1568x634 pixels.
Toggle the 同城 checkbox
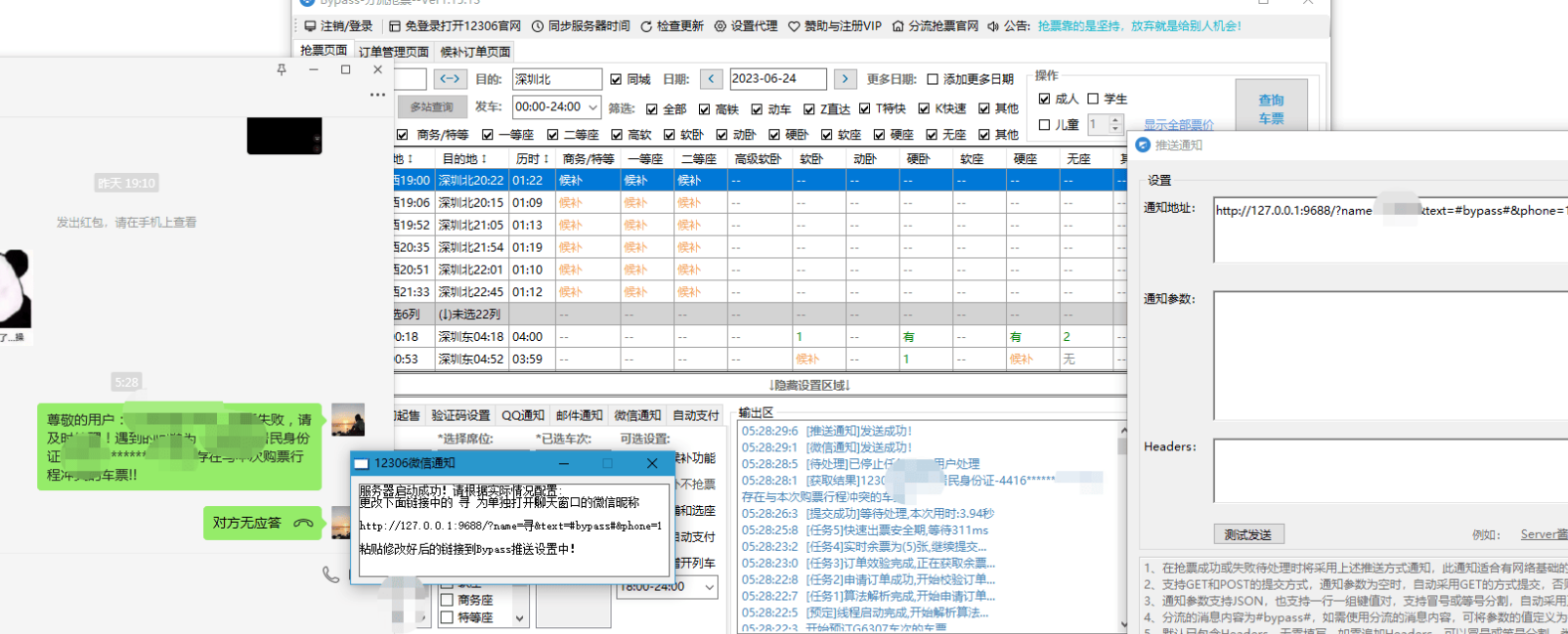(616, 80)
